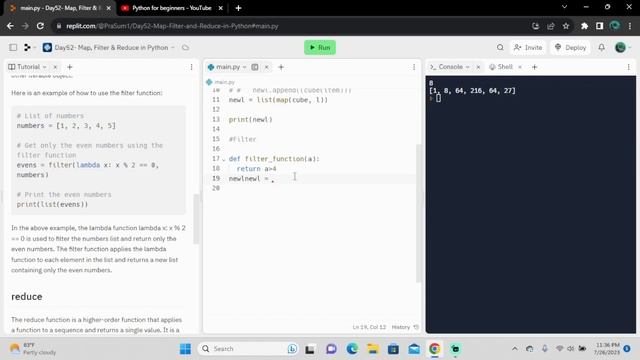Open Replit notifications bell
640x360 pixels.
coord(601,47)
